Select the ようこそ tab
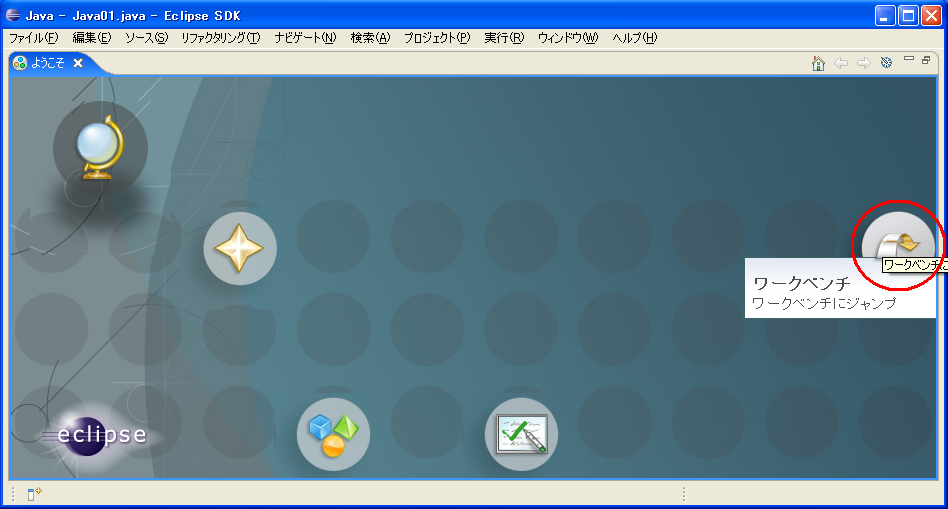This screenshot has height=509, width=948. 47,63
